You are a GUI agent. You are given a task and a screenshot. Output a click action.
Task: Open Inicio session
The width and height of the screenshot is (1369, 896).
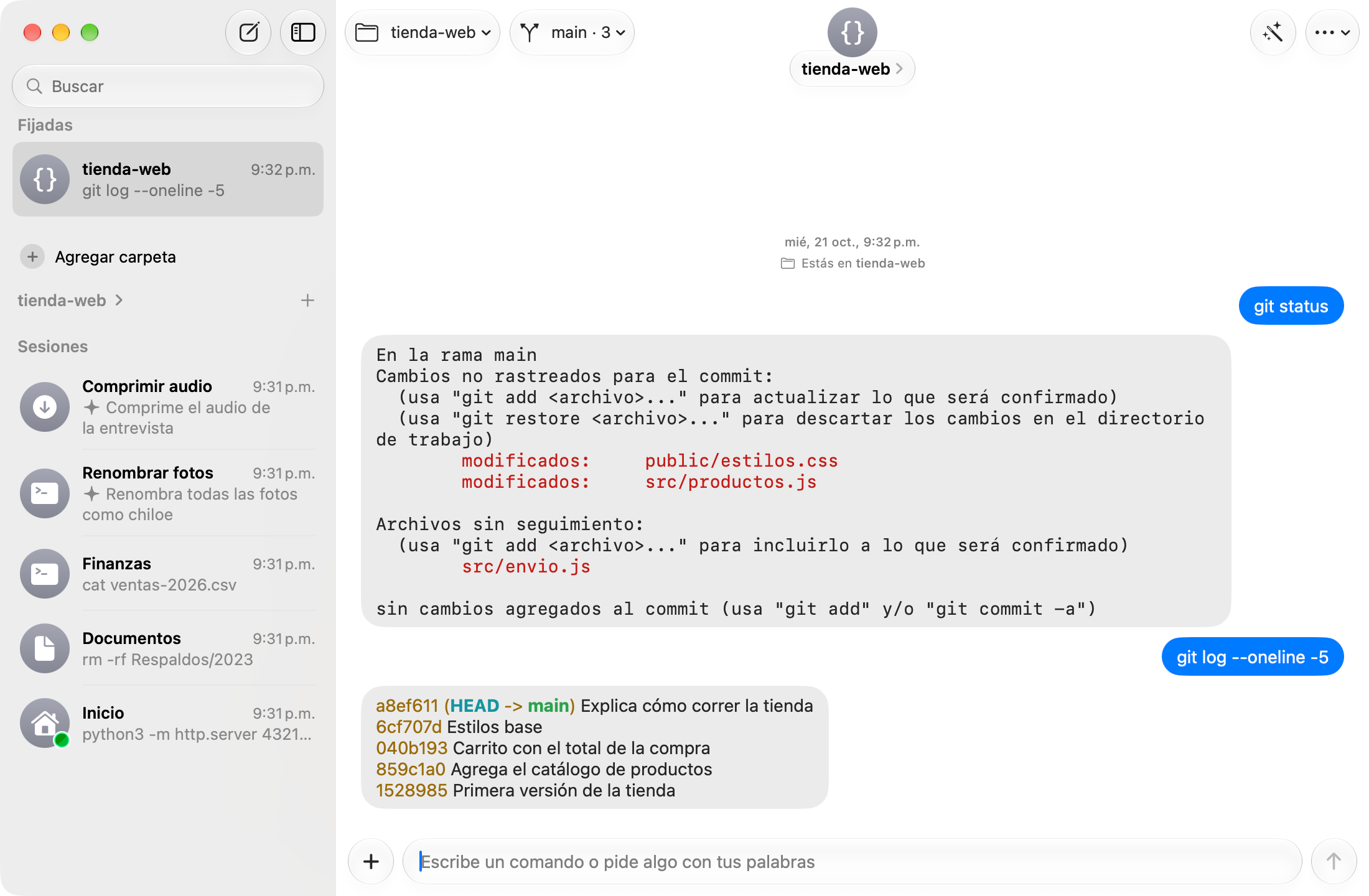point(168,723)
